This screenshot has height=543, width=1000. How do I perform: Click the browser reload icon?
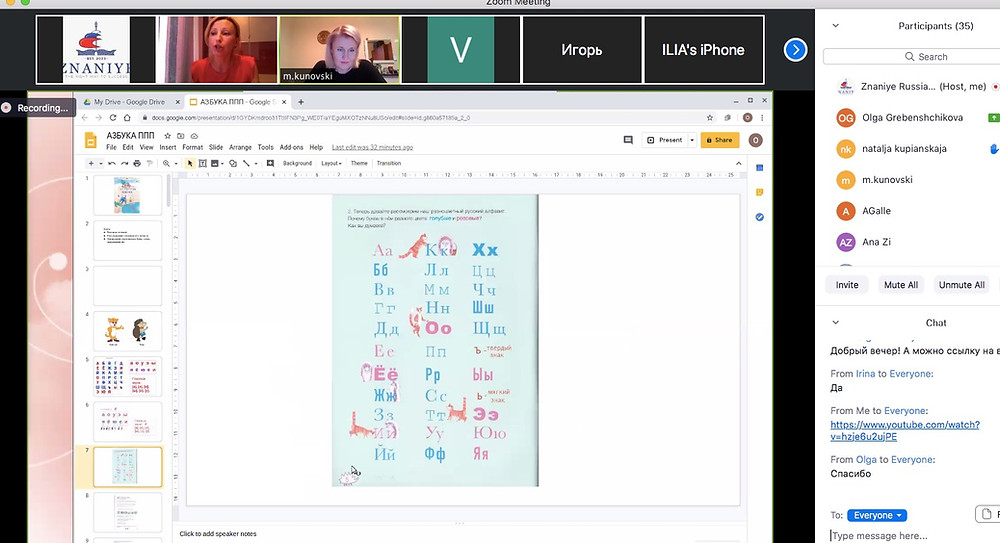click(x=113, y=118)
